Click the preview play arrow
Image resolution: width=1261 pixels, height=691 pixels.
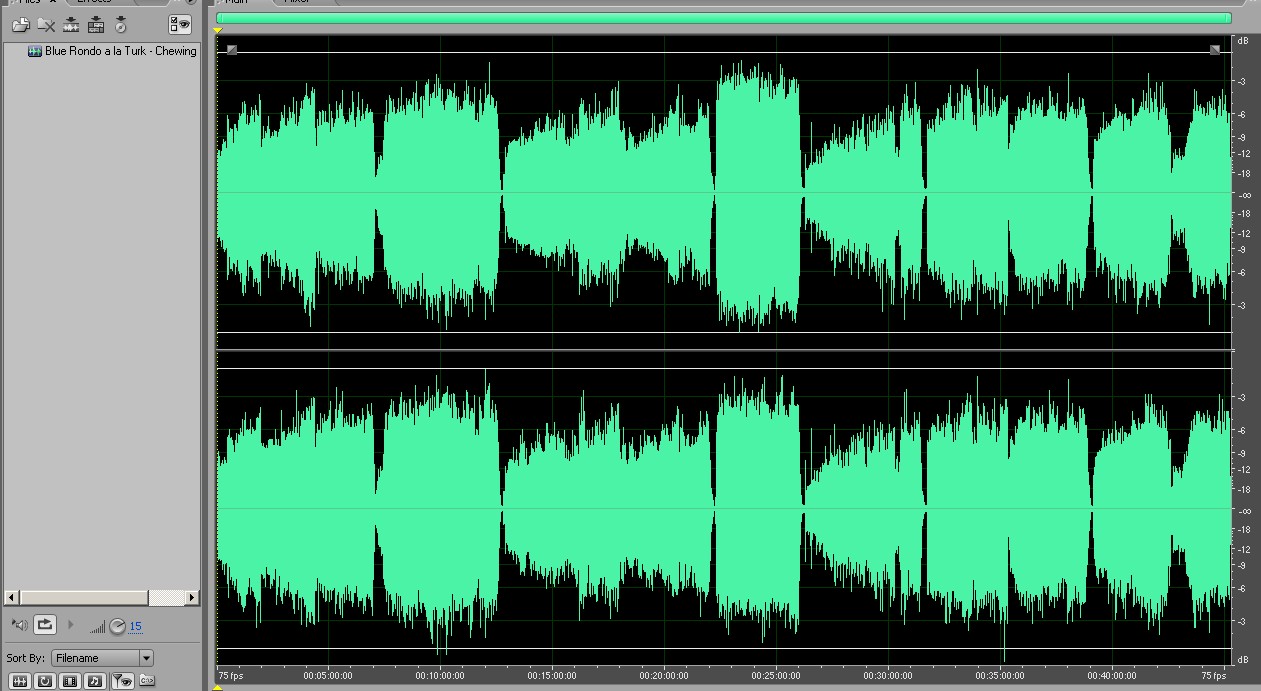(71, 625)
